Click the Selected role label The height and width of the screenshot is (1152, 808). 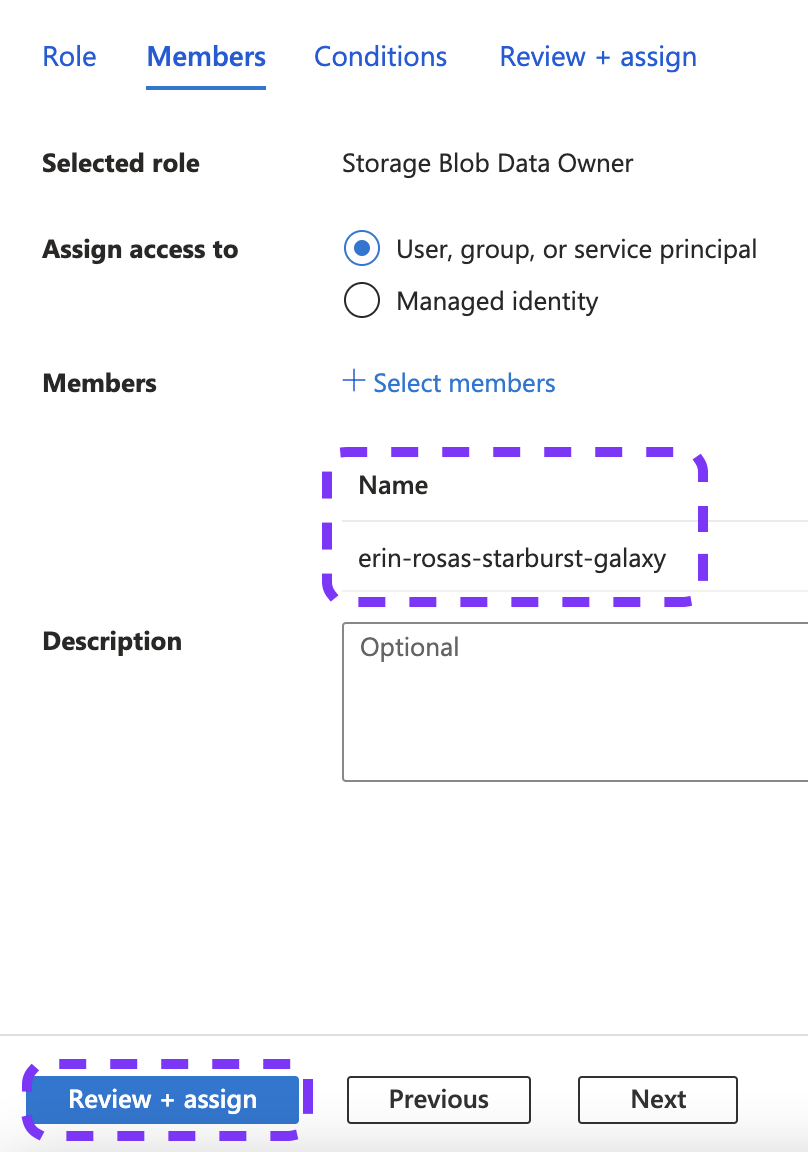[120, 163]
